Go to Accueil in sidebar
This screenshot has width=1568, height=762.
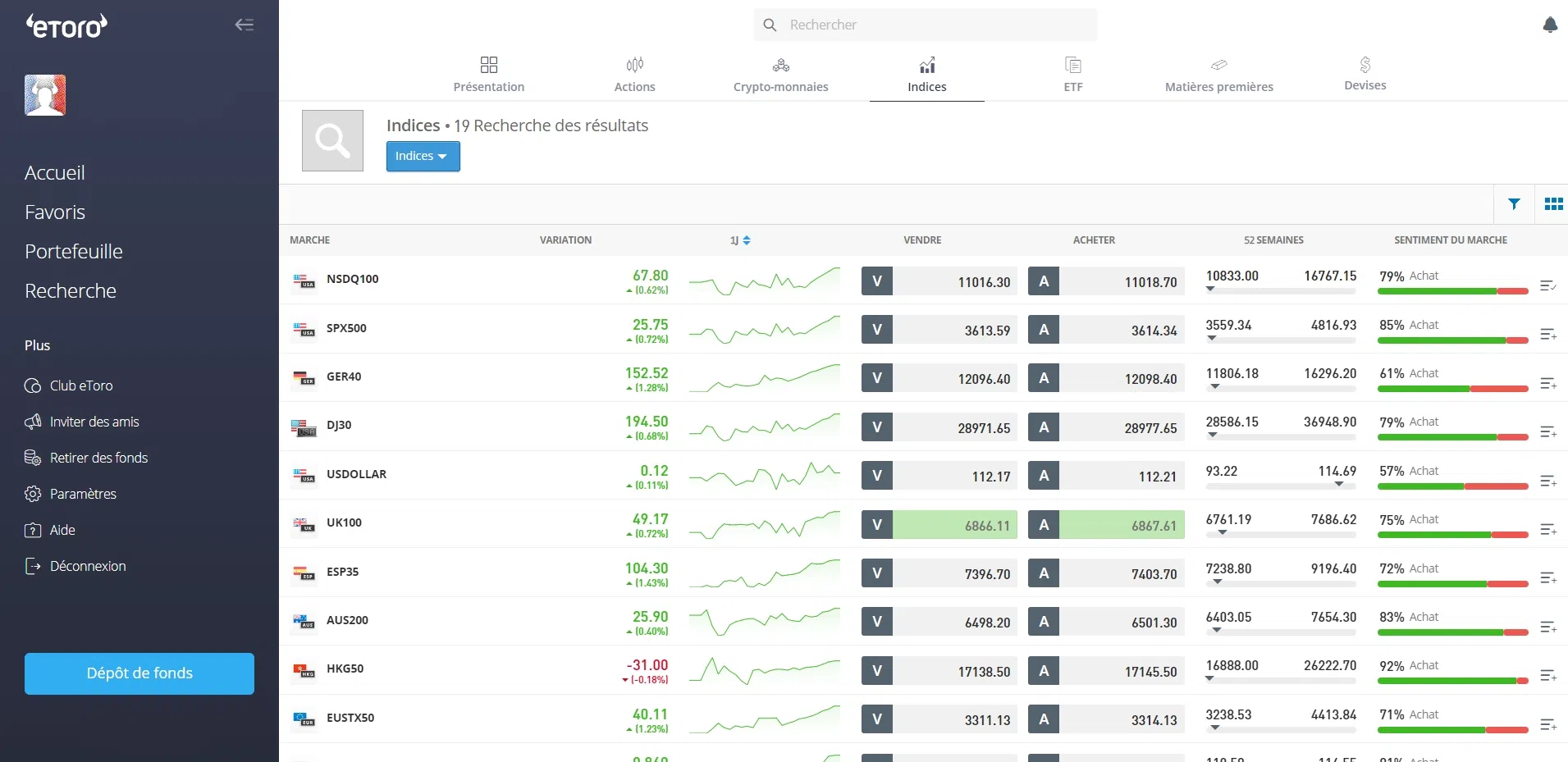55,173
